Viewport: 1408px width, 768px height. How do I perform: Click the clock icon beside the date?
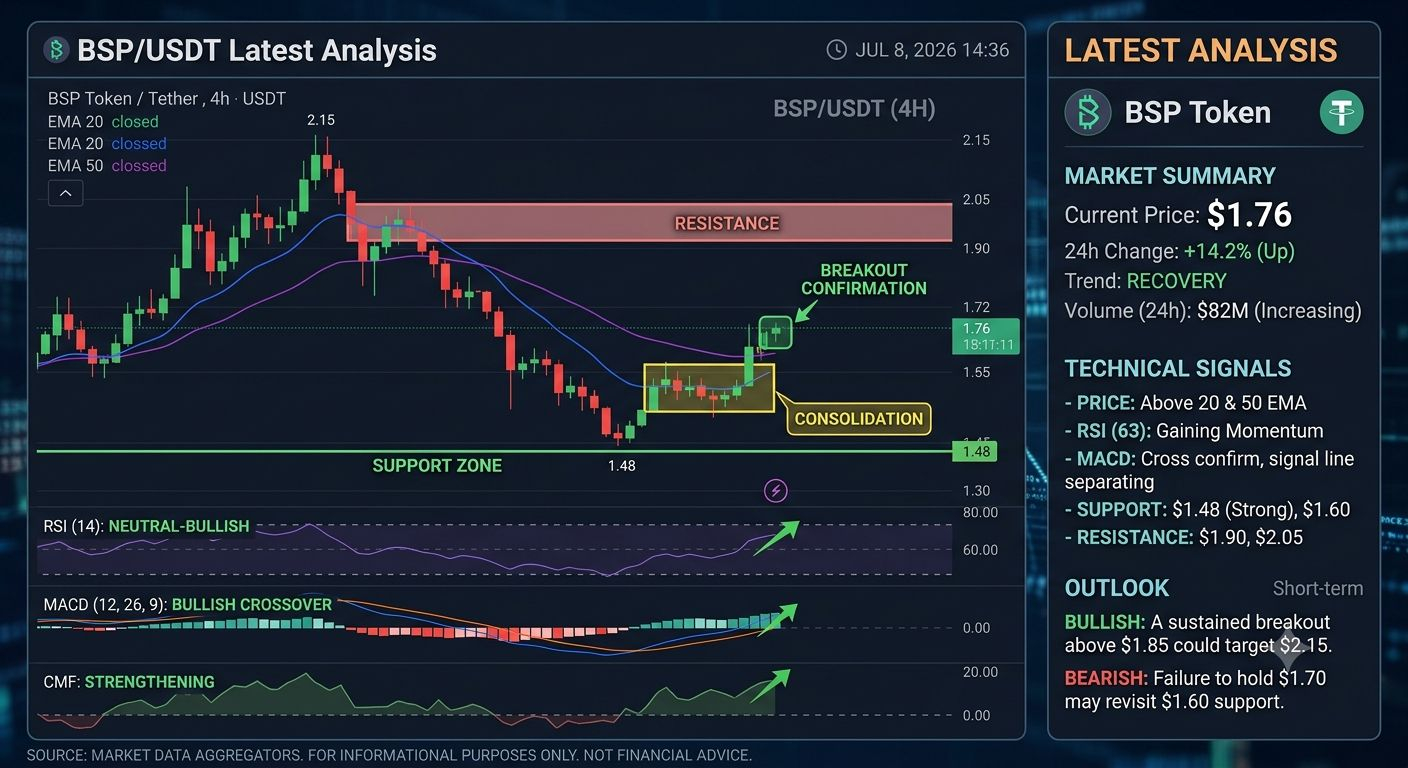pos(836,50)
